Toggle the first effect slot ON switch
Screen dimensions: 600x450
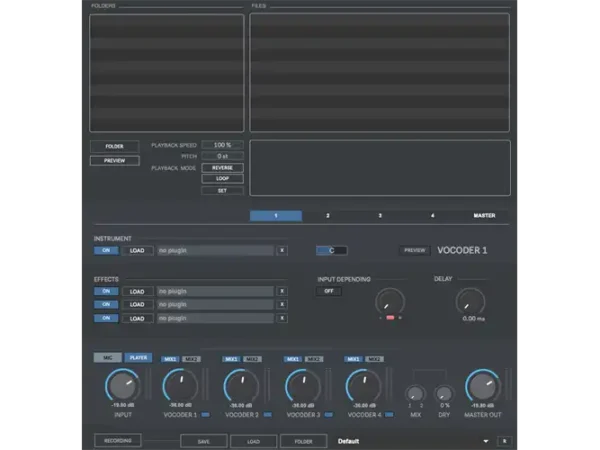point(106,291)
